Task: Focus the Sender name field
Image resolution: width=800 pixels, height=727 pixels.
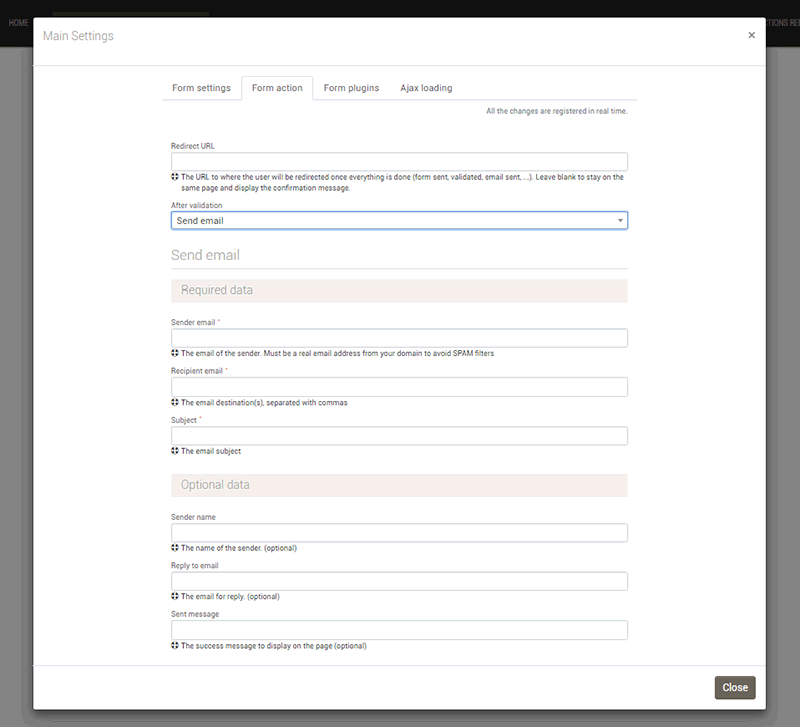Action: [x=399, y=533]
